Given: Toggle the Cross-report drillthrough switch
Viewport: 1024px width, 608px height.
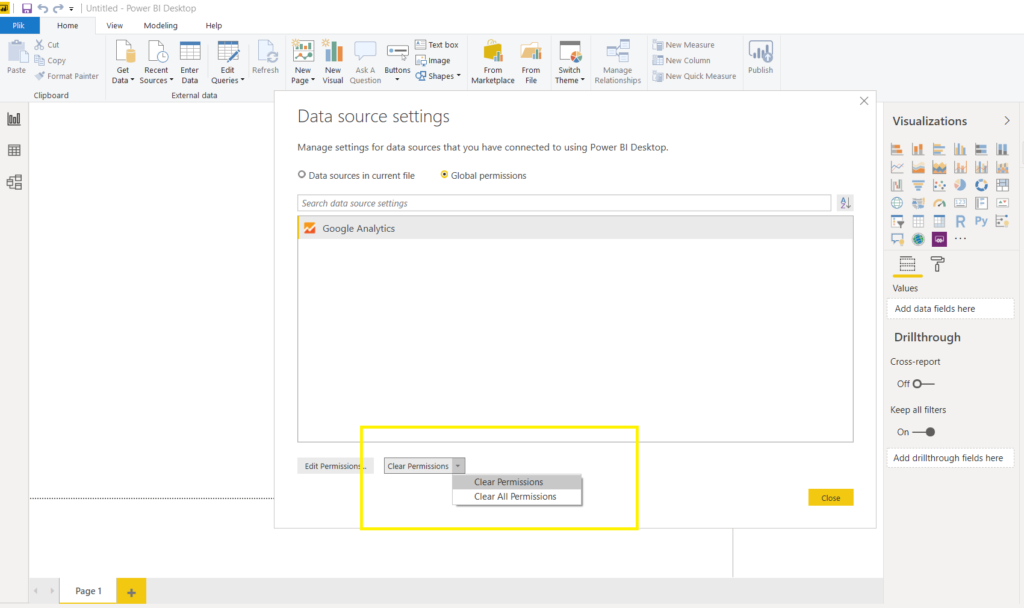Looking at the screenshot, I should click(923, 384).
